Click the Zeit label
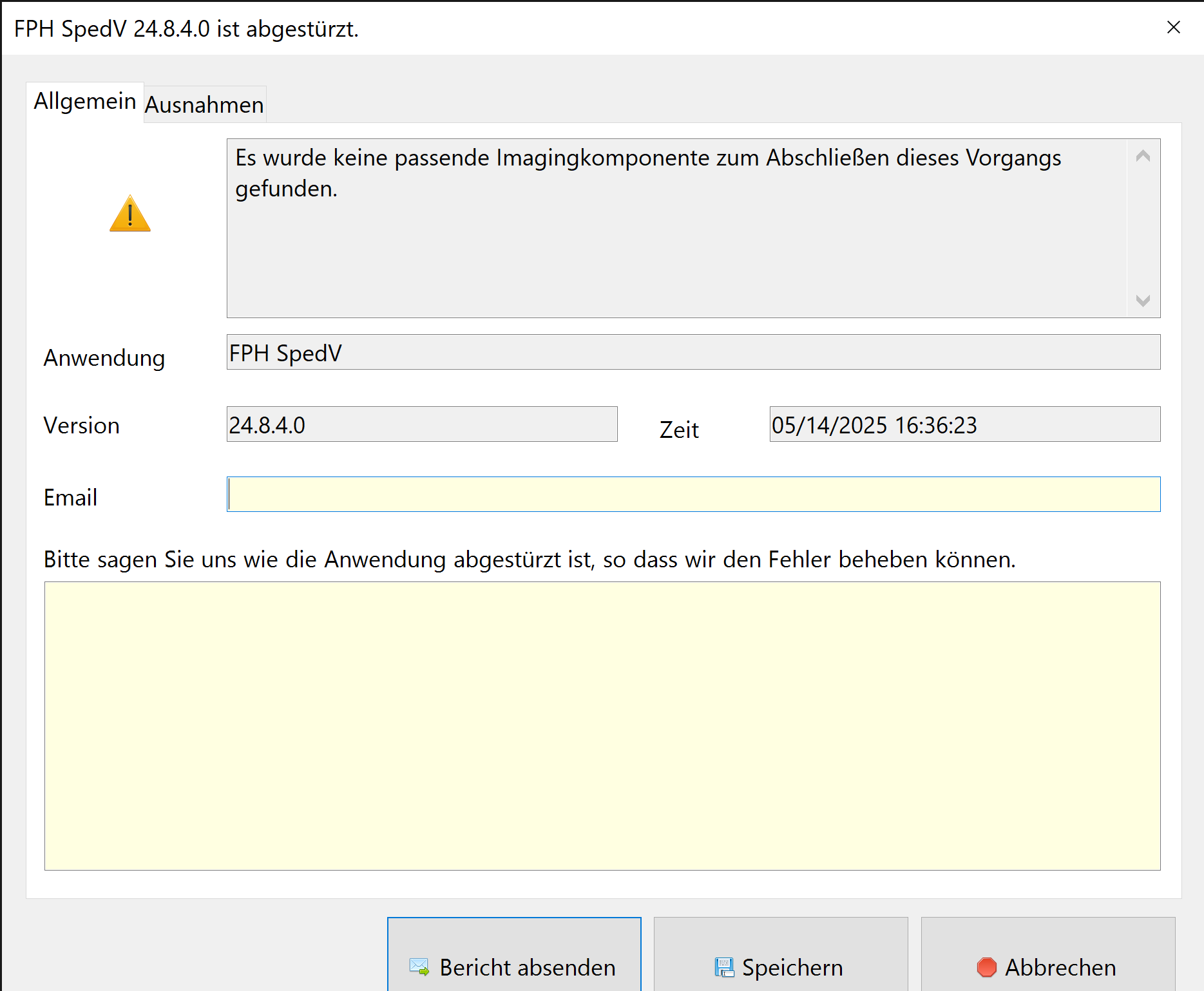 tap(679, 429)
